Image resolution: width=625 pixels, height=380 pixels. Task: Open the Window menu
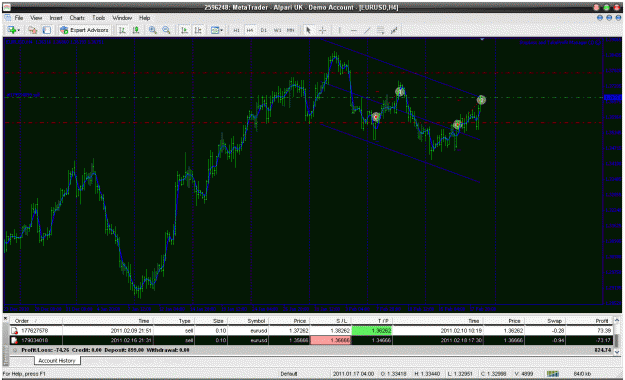click(x=122, y=18)
